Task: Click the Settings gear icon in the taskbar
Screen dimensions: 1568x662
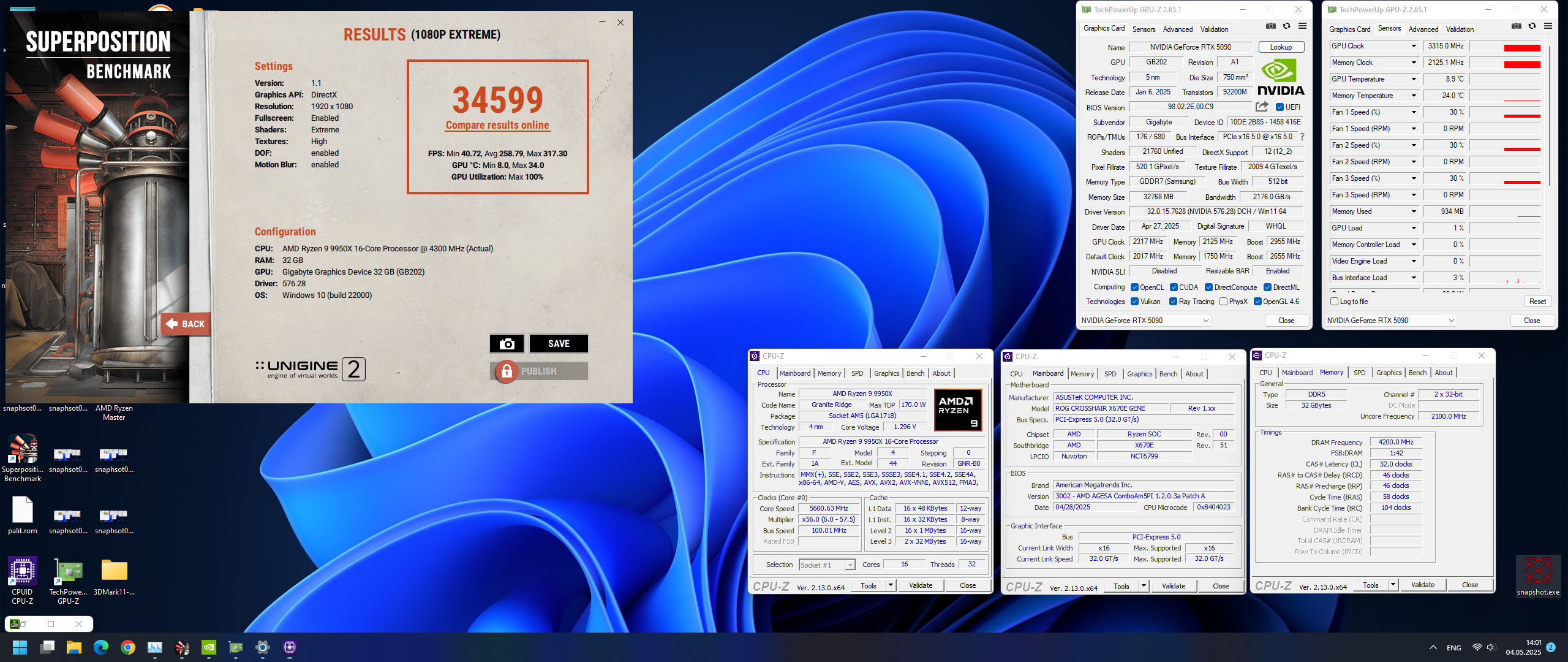Action: 263,647
